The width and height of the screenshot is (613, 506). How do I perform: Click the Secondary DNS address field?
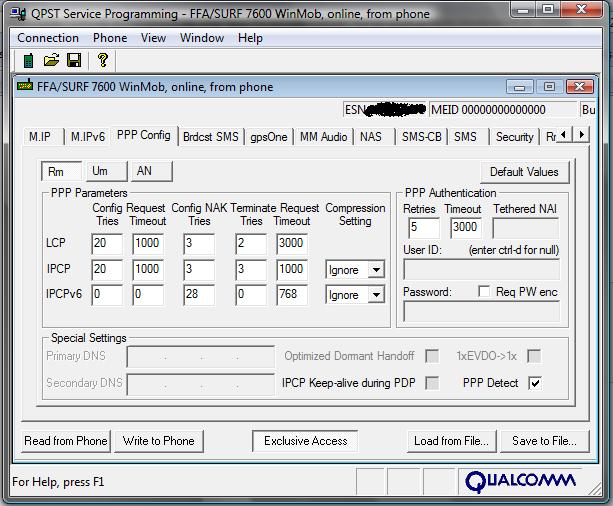coord(201,384)
